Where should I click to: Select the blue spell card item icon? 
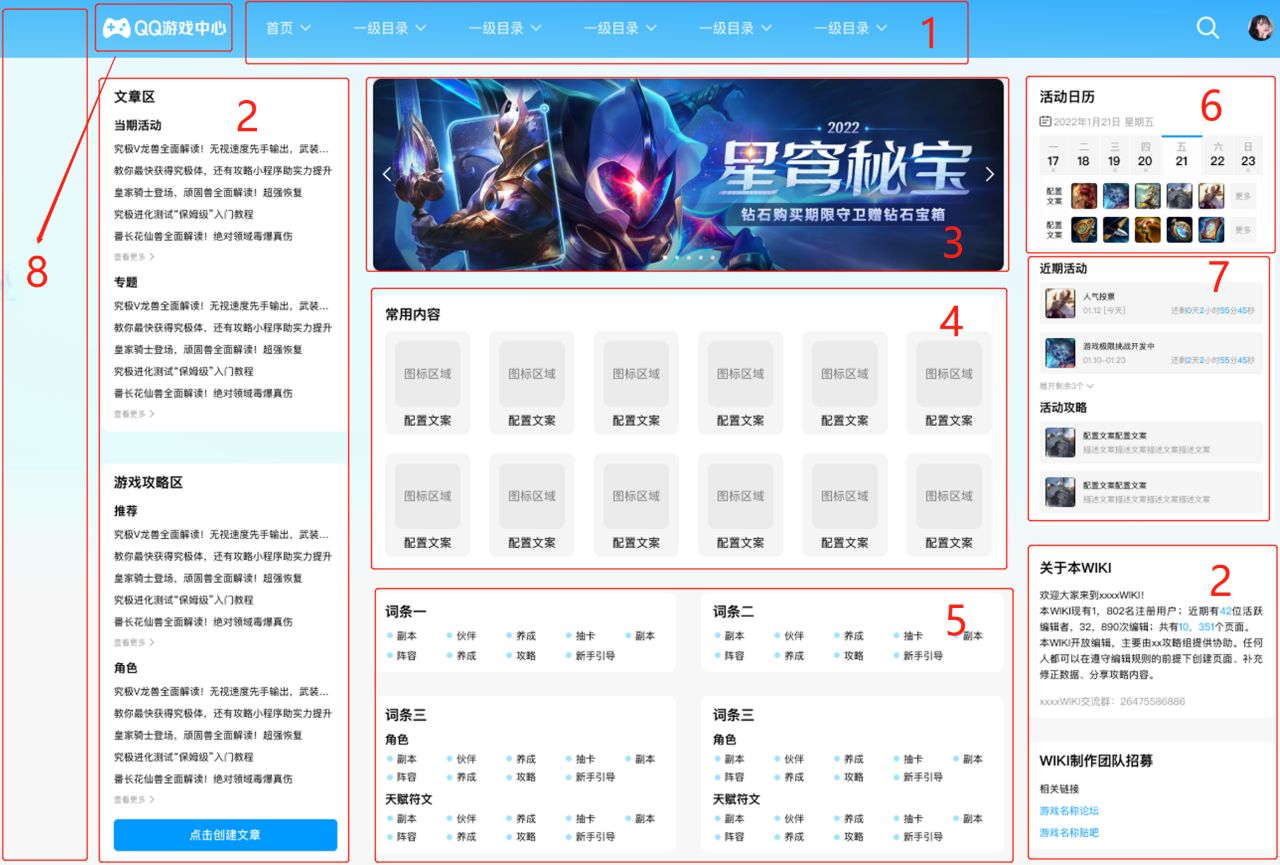(1211, 230)
